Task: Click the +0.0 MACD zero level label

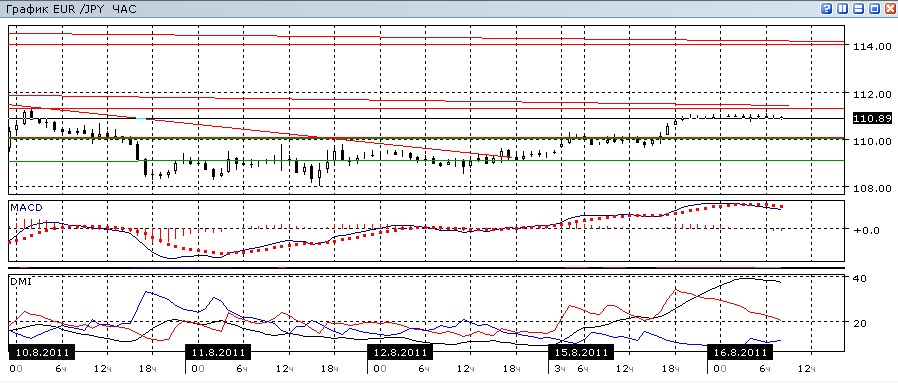Action: pos(867,230)
